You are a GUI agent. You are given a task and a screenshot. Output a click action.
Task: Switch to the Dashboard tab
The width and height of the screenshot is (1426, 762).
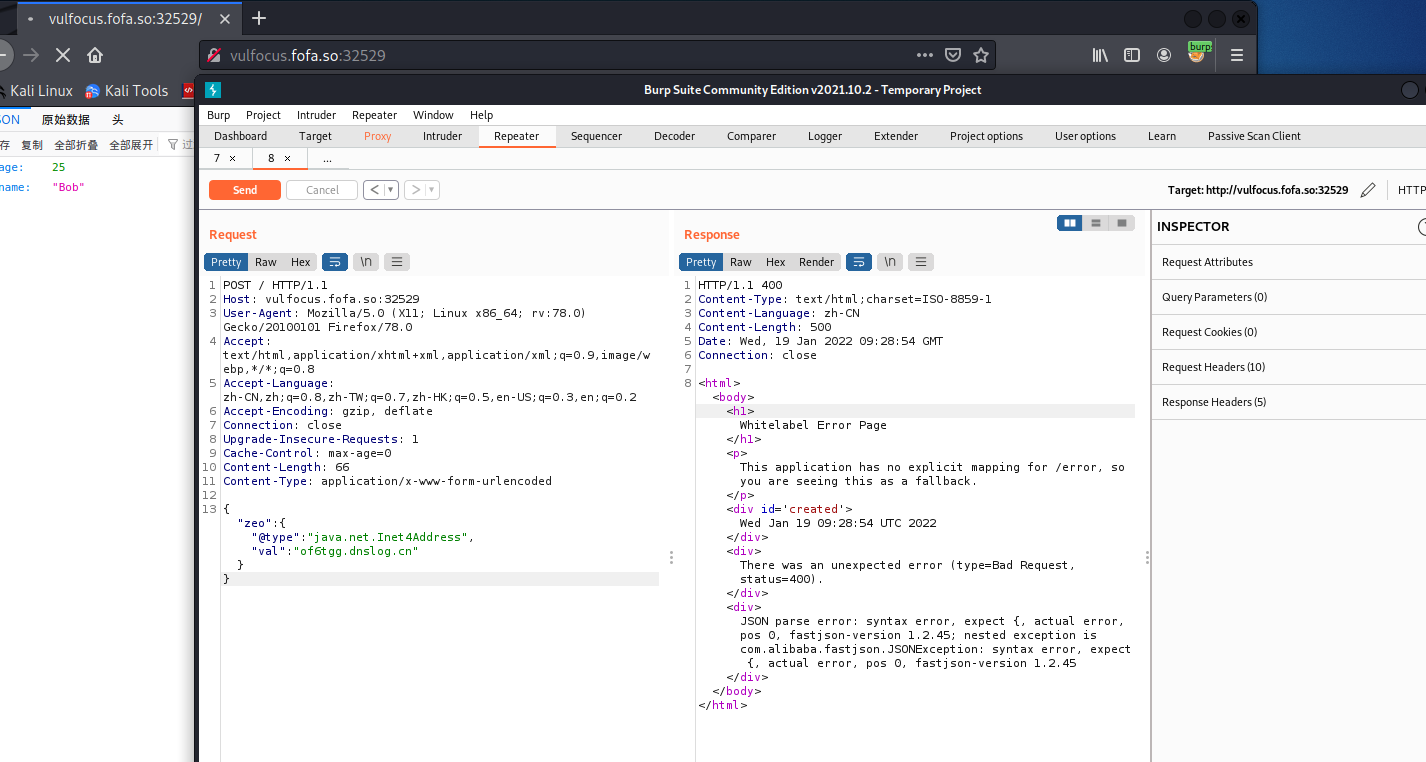[241, 136]
